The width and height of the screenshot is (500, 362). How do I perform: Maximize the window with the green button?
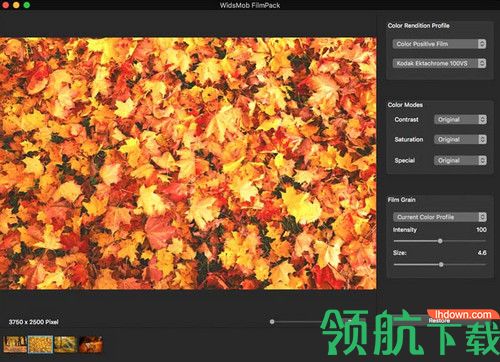27,5
